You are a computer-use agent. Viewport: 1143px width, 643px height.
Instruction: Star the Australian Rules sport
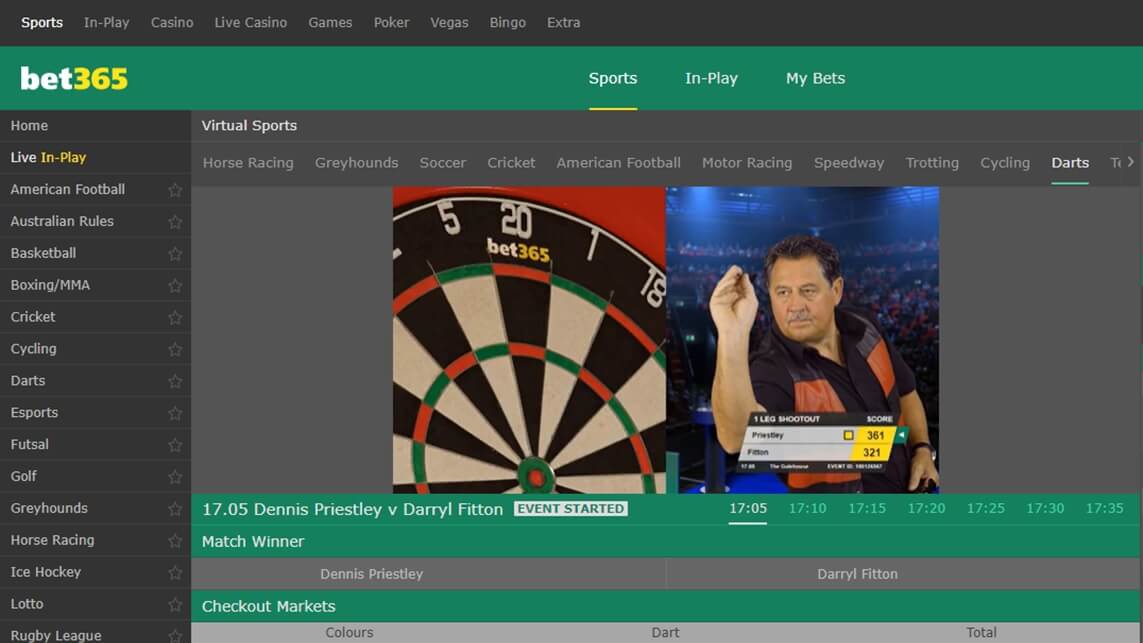click(x=175, y=222)
